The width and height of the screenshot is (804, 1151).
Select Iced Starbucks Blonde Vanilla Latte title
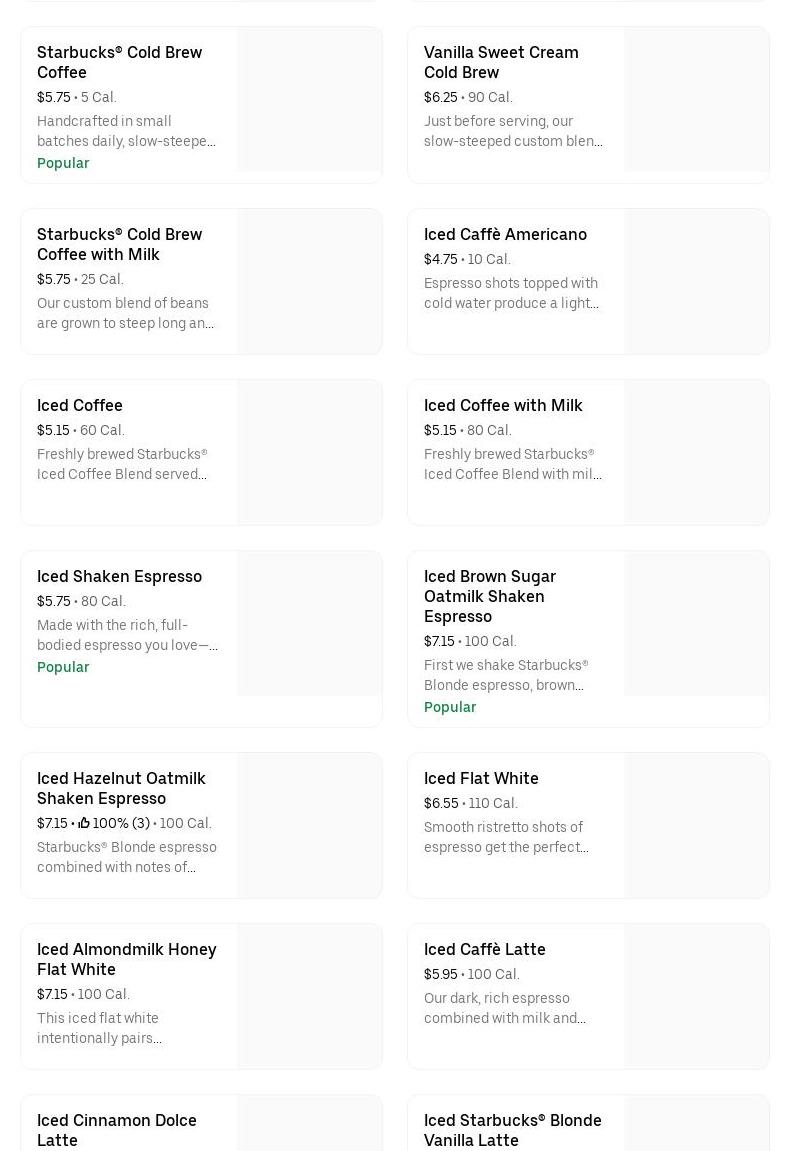click(x=512, y=1130)
